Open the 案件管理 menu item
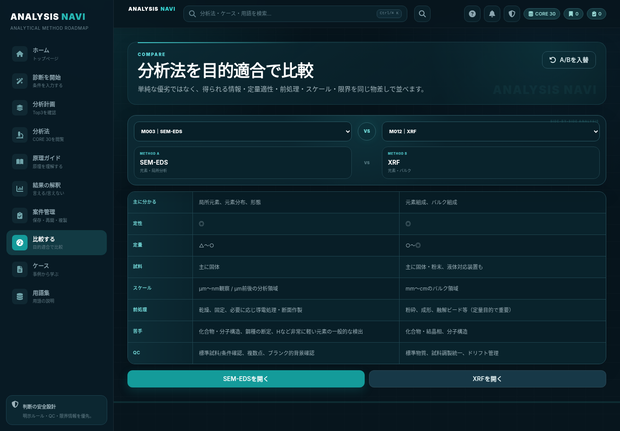The height and width of the screenshot is (431, 620). point(57,216)
